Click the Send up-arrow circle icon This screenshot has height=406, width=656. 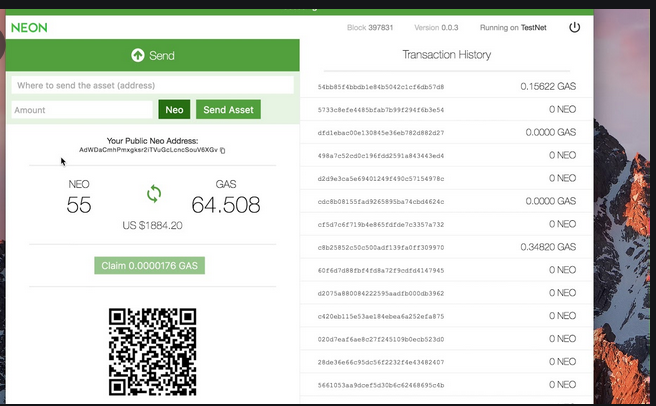click(x=138, y=55)
